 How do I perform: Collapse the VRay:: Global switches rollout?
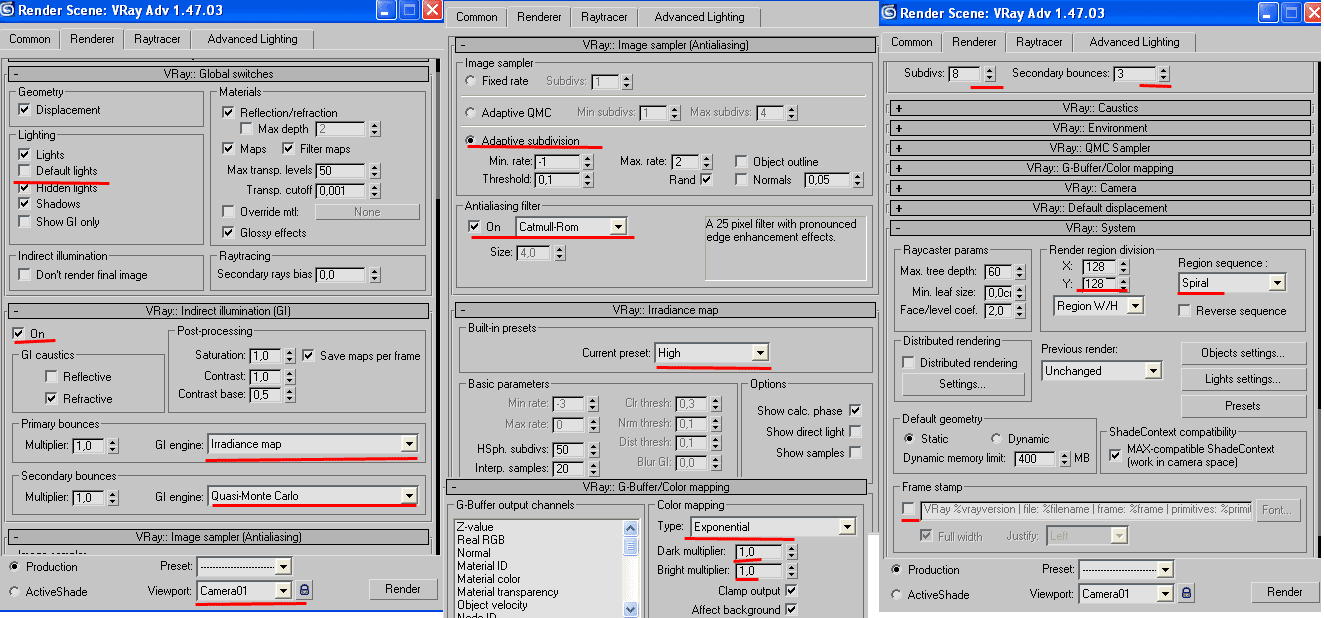(17, 73)
